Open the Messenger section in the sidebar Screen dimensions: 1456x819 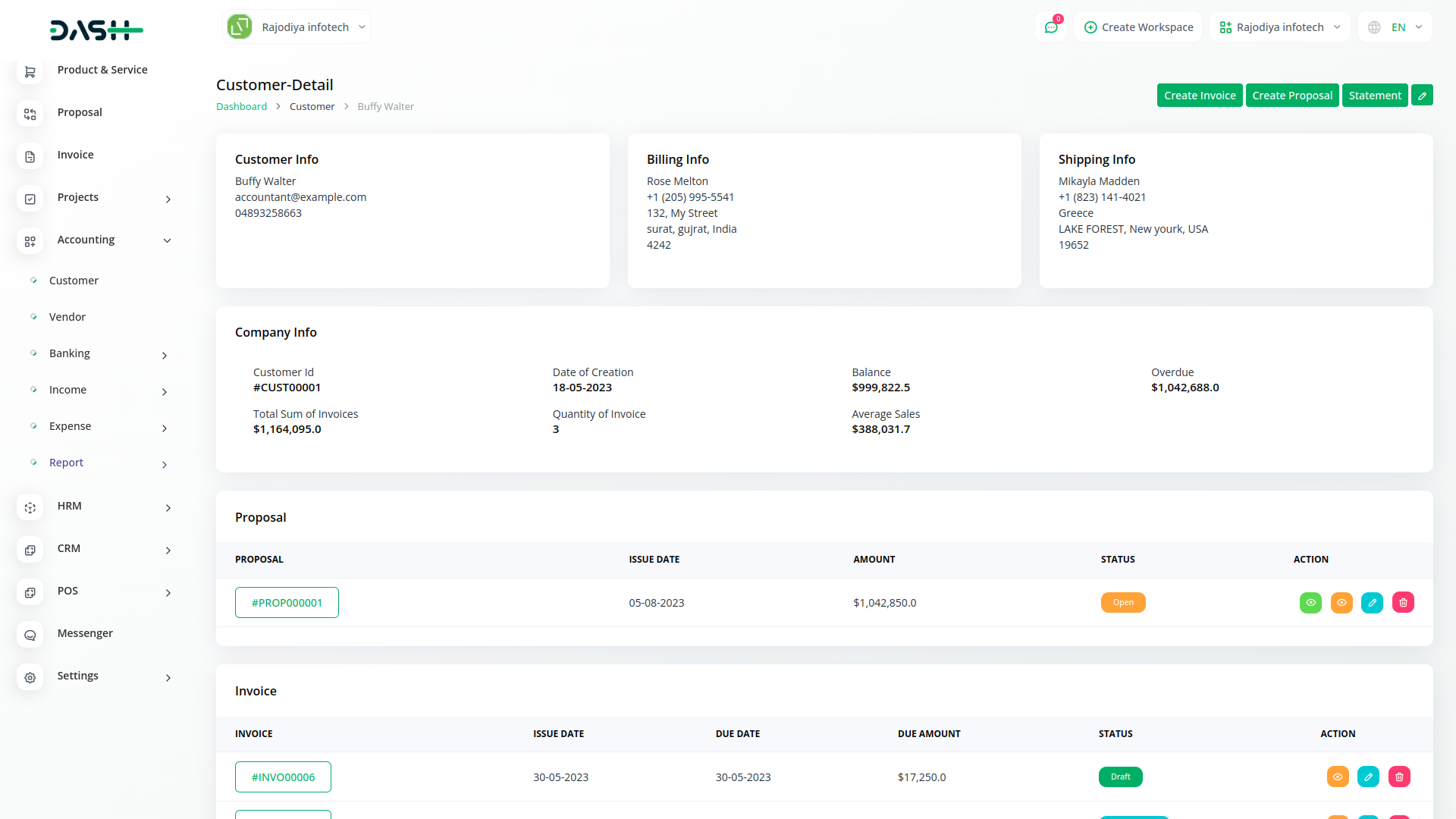coord(84,633)
